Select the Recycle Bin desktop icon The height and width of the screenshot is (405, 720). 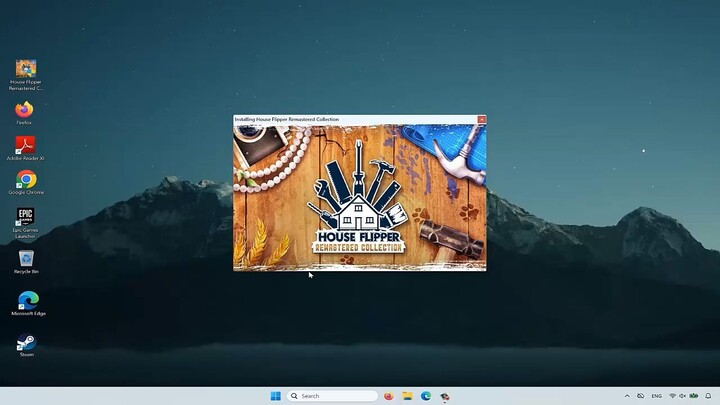pos(26,262)
